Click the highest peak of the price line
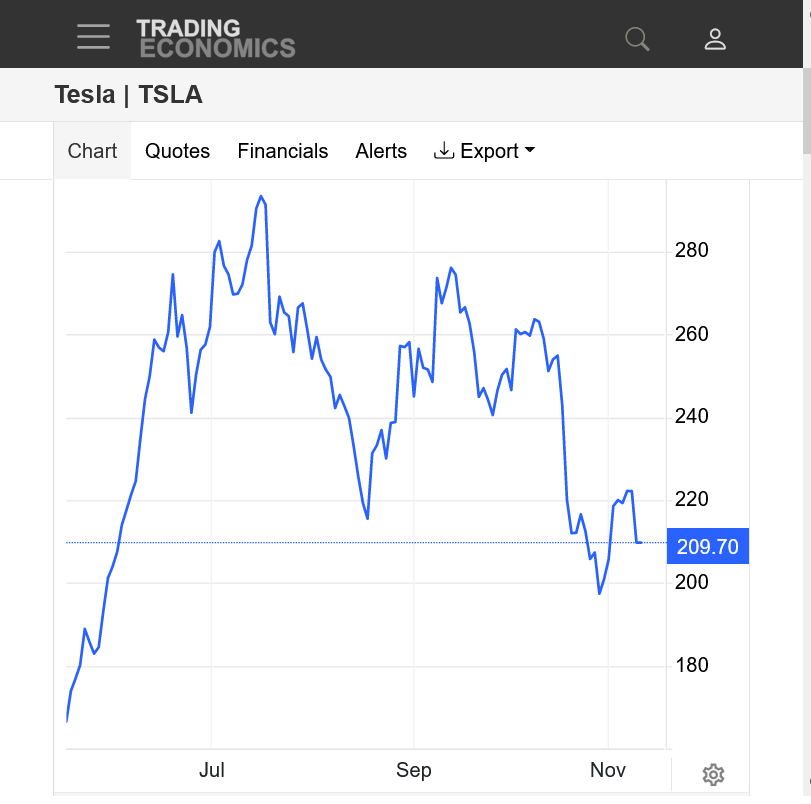The height and width of the screenshot is (804, 811). 261,196
